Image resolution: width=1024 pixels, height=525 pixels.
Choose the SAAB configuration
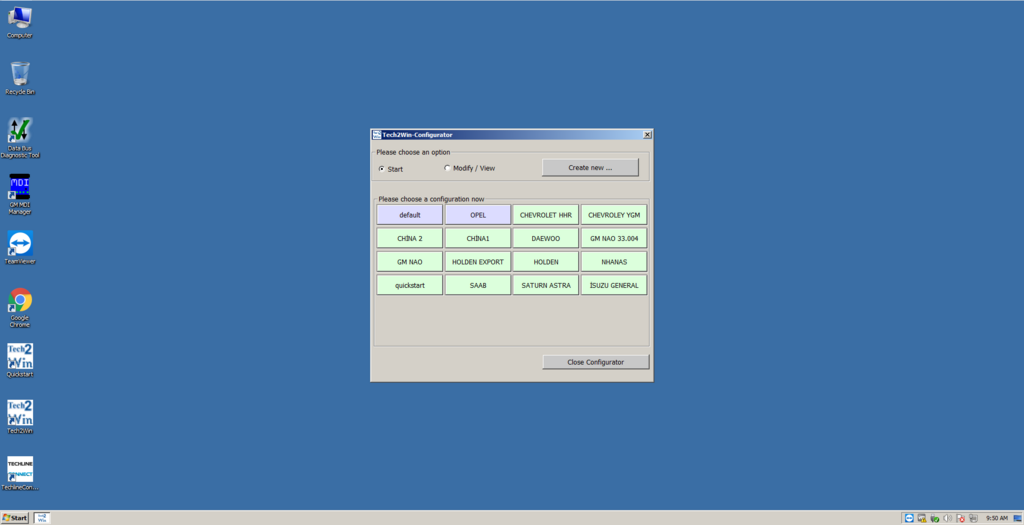(x=477, y=285)
